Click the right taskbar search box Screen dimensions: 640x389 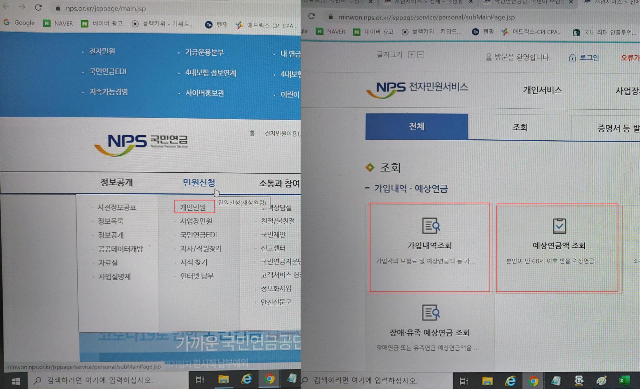(x=378, y=381)
